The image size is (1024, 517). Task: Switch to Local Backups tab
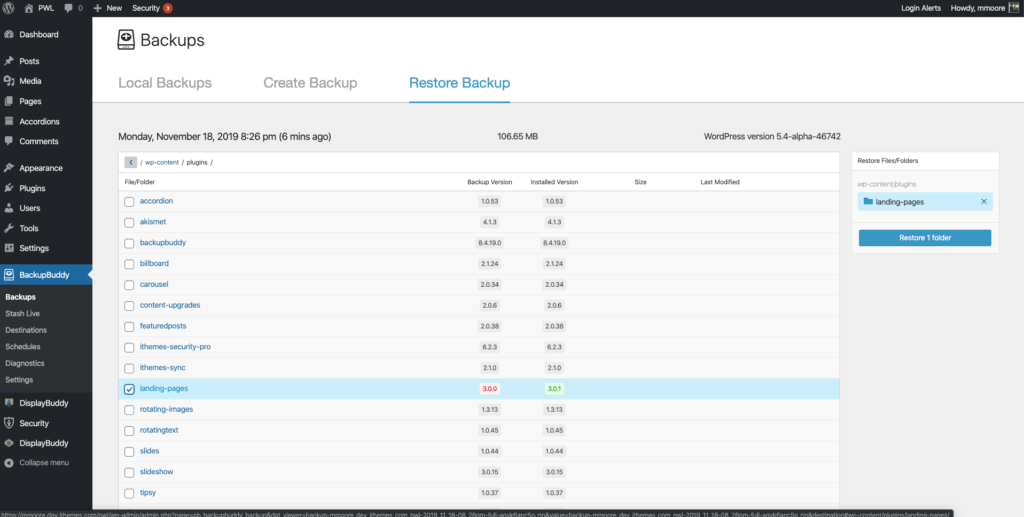coord(165,83)
